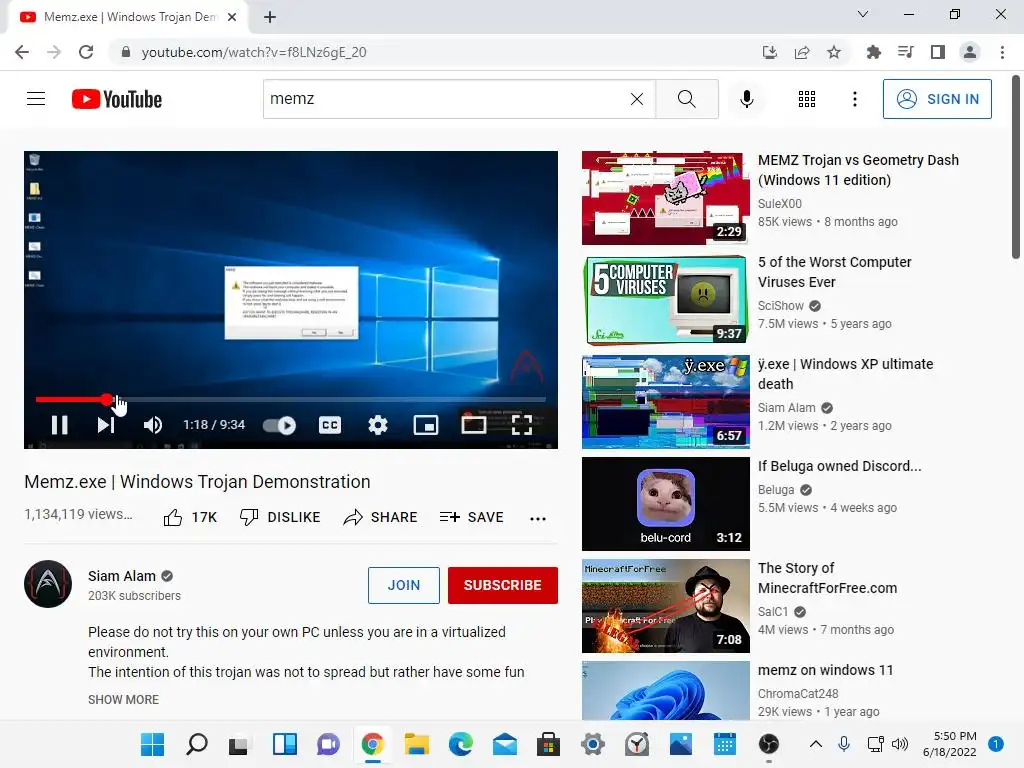Open the tab search chevron
The width and height of the screenshot is (1024, 768).
pos(863,14)
